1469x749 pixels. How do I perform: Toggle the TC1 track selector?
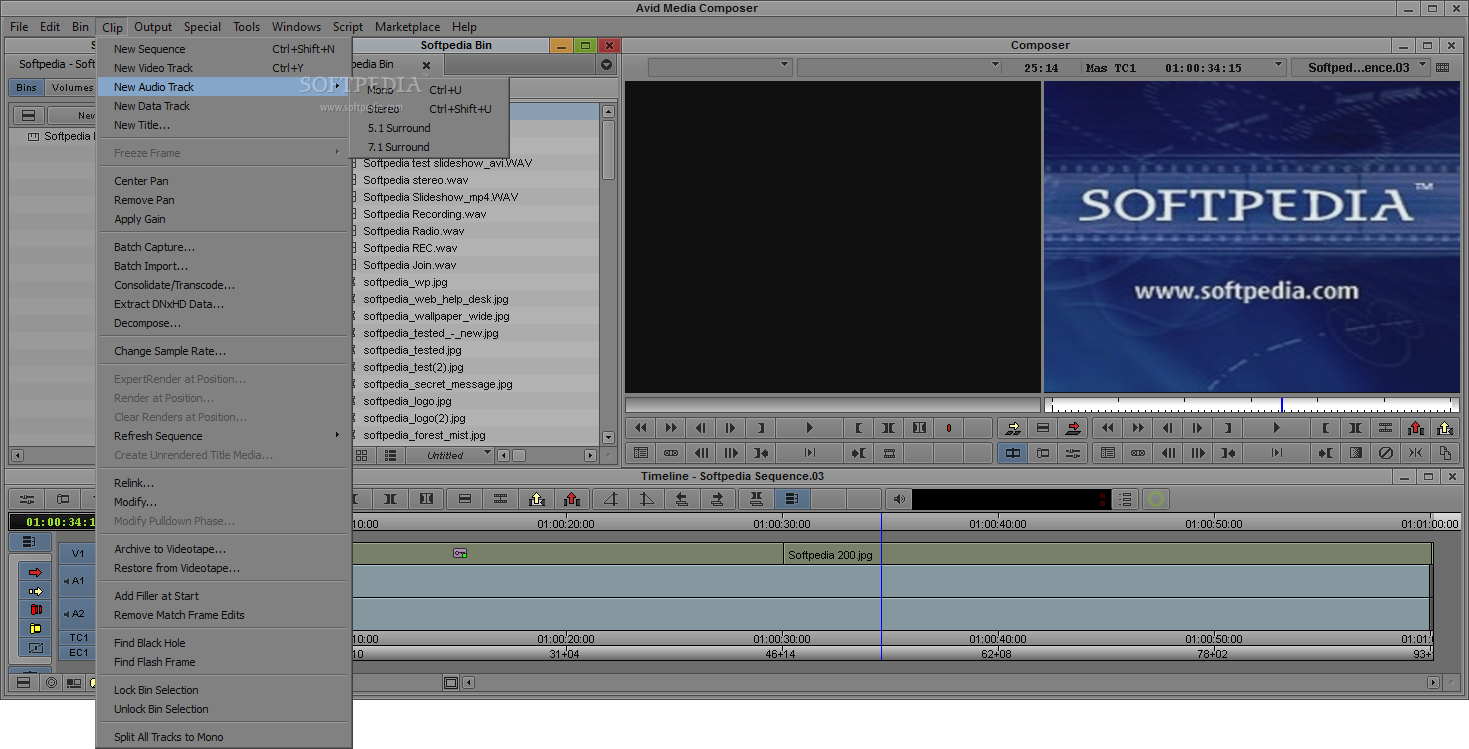[78, 637]
